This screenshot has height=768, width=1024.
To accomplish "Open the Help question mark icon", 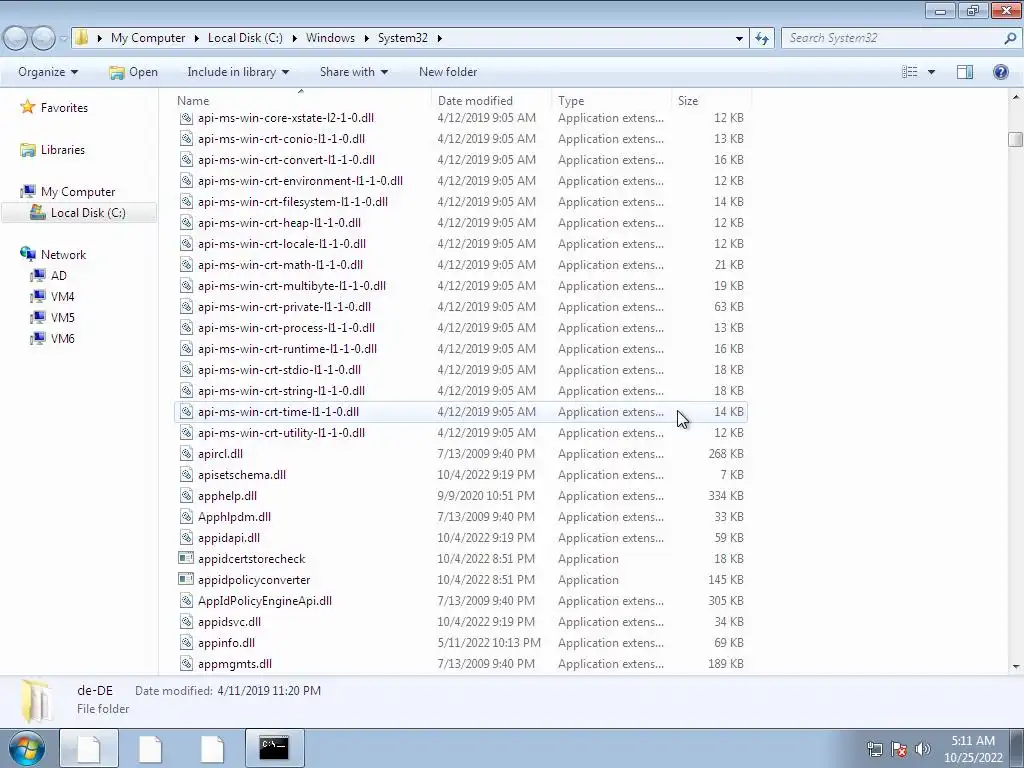I will click(x=1000, y=72).
